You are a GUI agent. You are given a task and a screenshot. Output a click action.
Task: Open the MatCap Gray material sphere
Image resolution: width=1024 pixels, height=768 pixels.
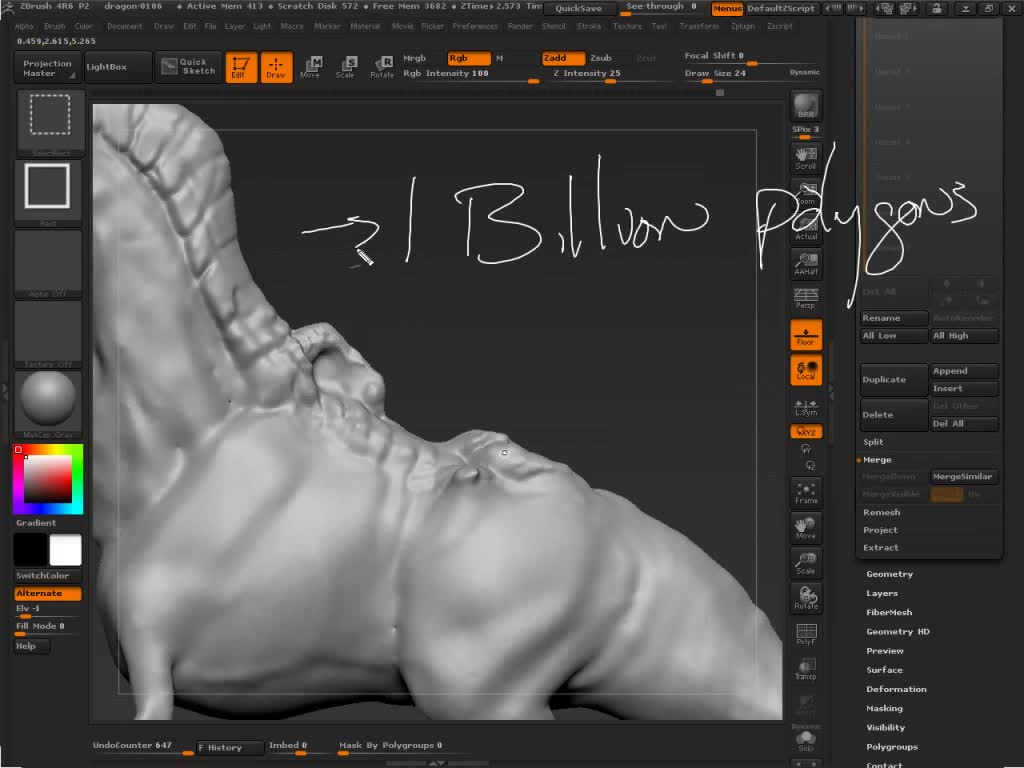[48, 399]
